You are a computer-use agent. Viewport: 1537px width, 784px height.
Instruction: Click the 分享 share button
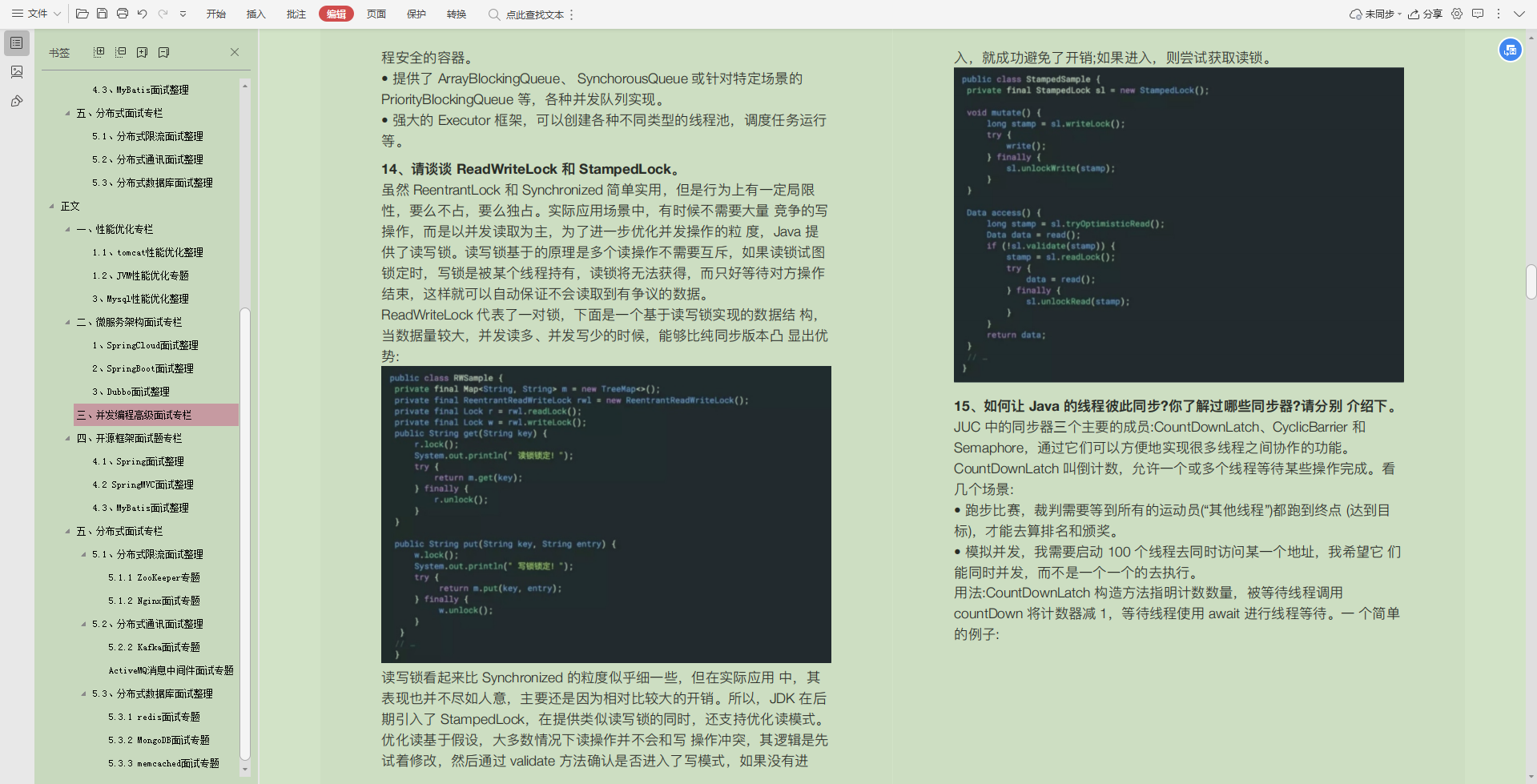point(1425,14)
